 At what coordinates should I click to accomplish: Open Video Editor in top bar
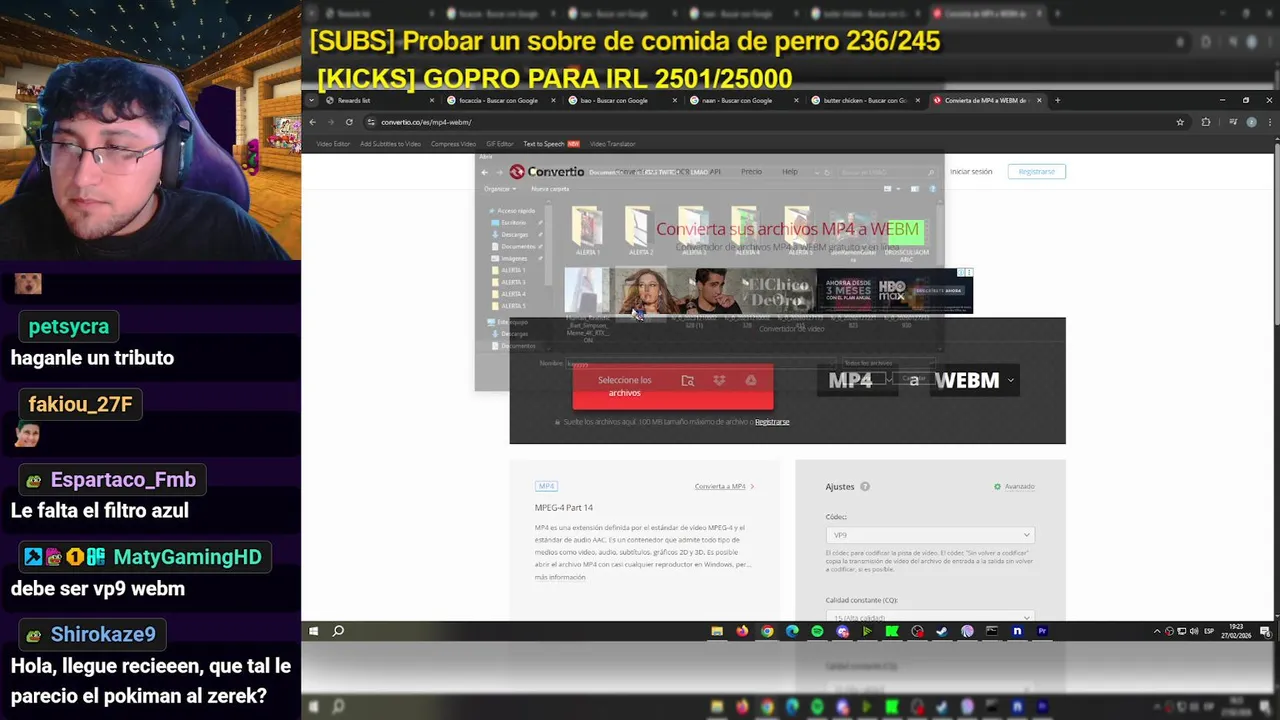coord(333,144)
